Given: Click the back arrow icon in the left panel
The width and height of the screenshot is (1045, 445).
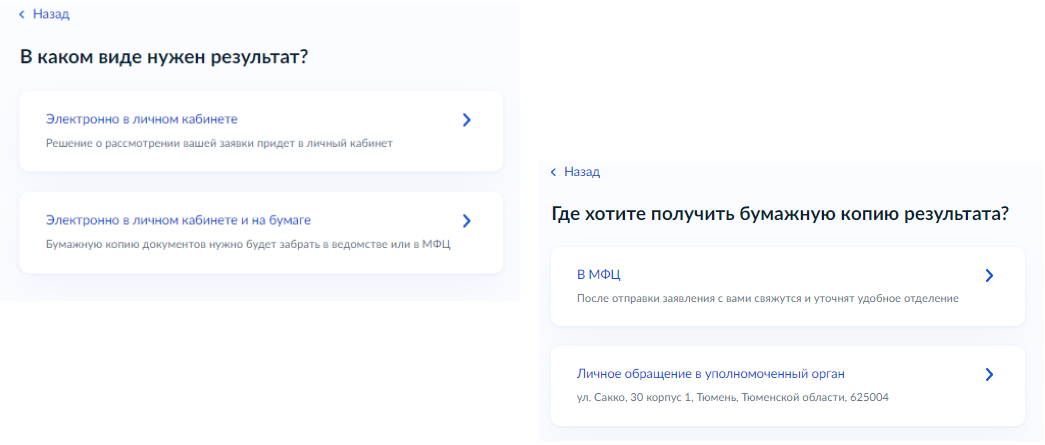Looking at the screenshot, I should point(22,15).
